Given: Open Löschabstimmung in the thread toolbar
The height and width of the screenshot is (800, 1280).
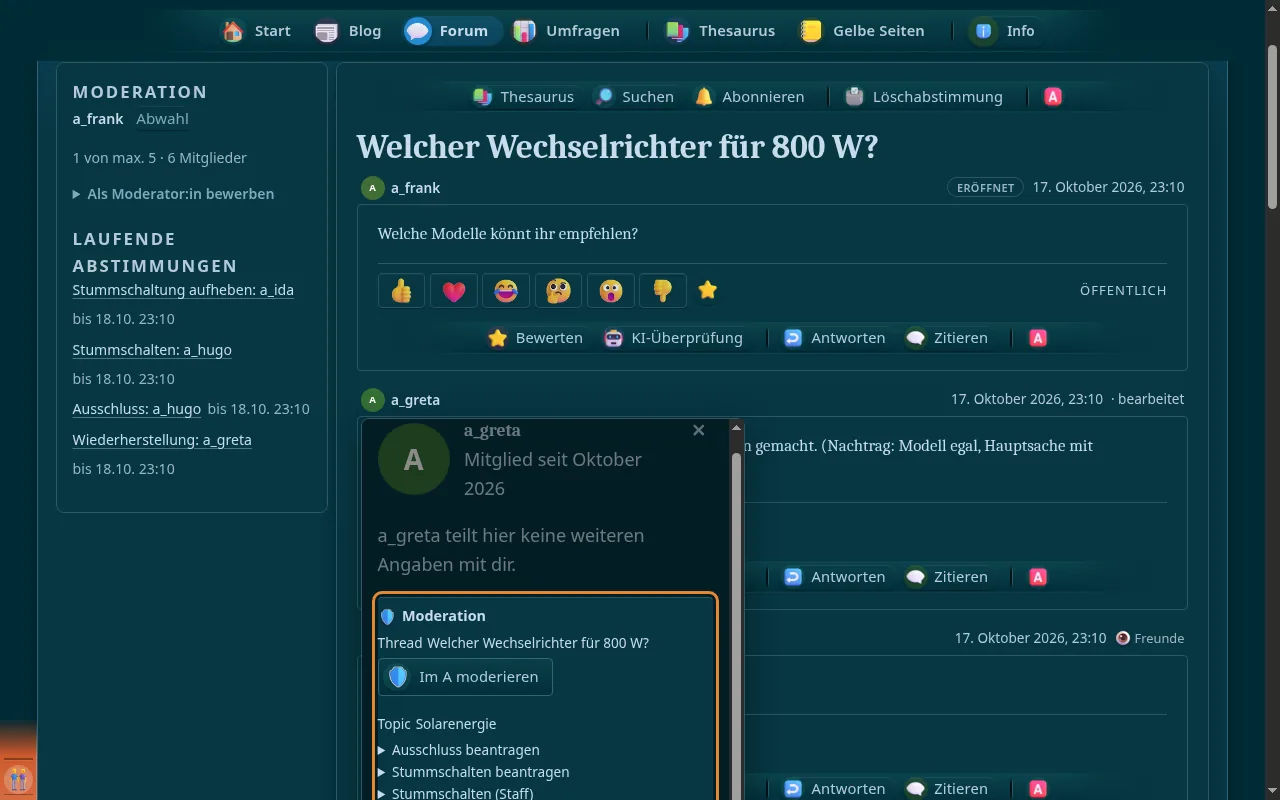Looking at the screenshot, I should coord(924,97).
